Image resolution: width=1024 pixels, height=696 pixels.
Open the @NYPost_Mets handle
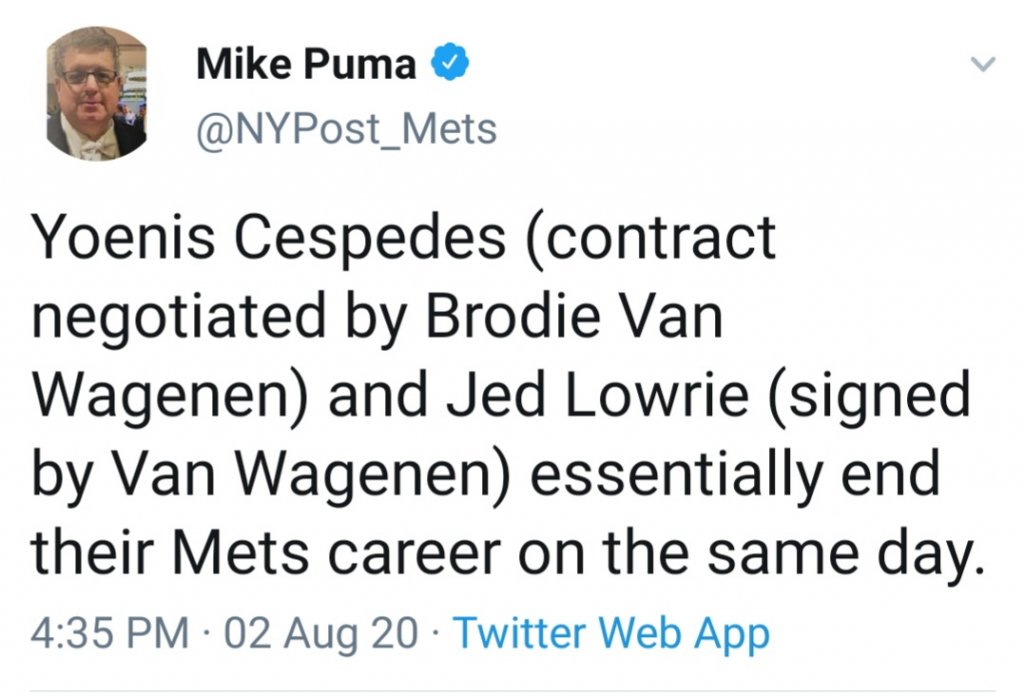tap(346, 128)
